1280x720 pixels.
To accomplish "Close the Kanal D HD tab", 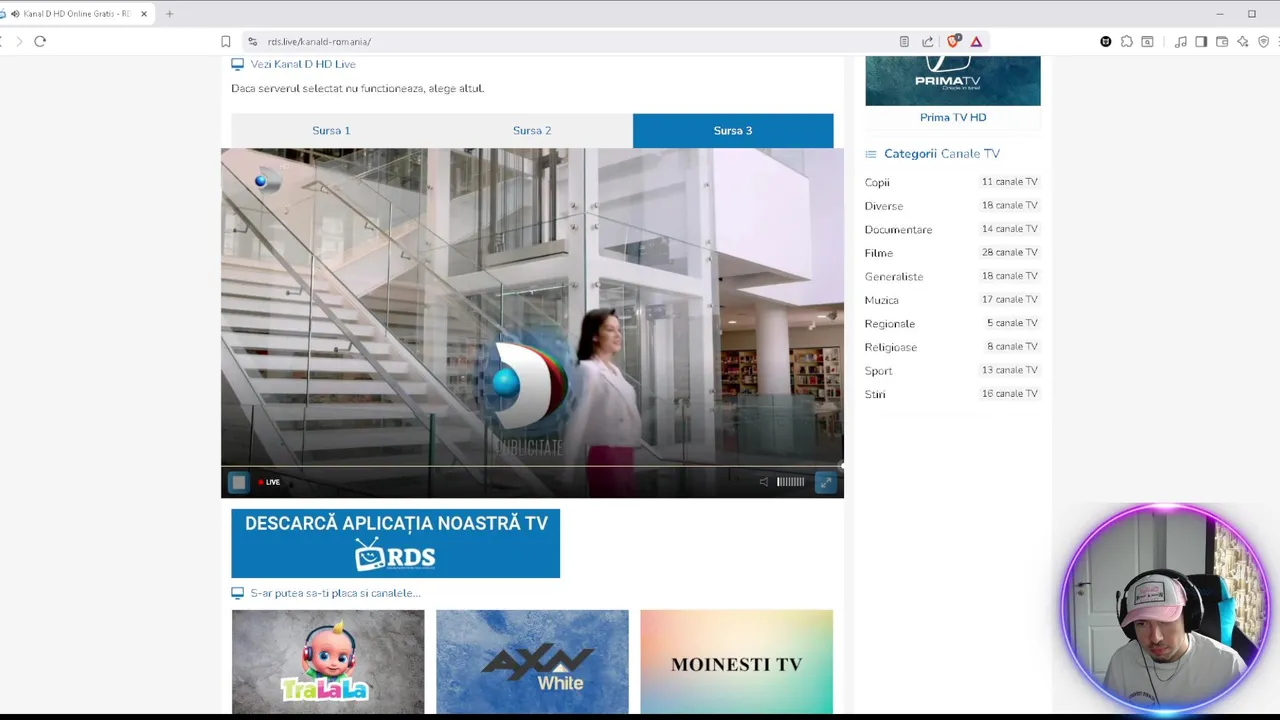I will (x=144, y=13).
